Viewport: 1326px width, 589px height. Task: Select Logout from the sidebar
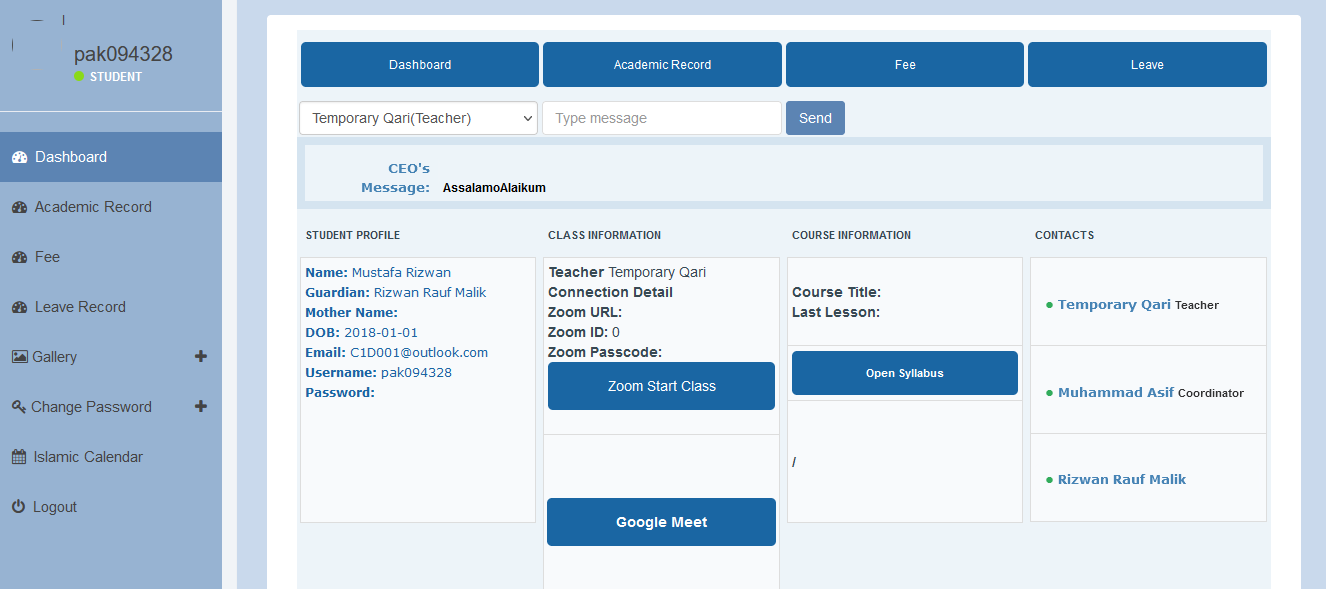point(111,507)
